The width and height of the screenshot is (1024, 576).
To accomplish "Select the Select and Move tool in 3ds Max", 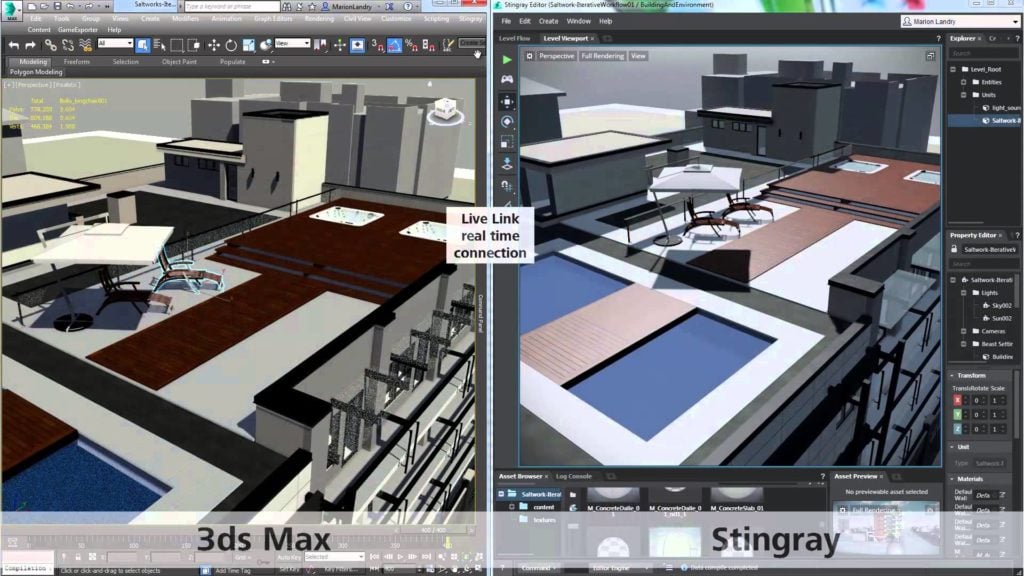I will pyautogui.click(x=214, y=45).
